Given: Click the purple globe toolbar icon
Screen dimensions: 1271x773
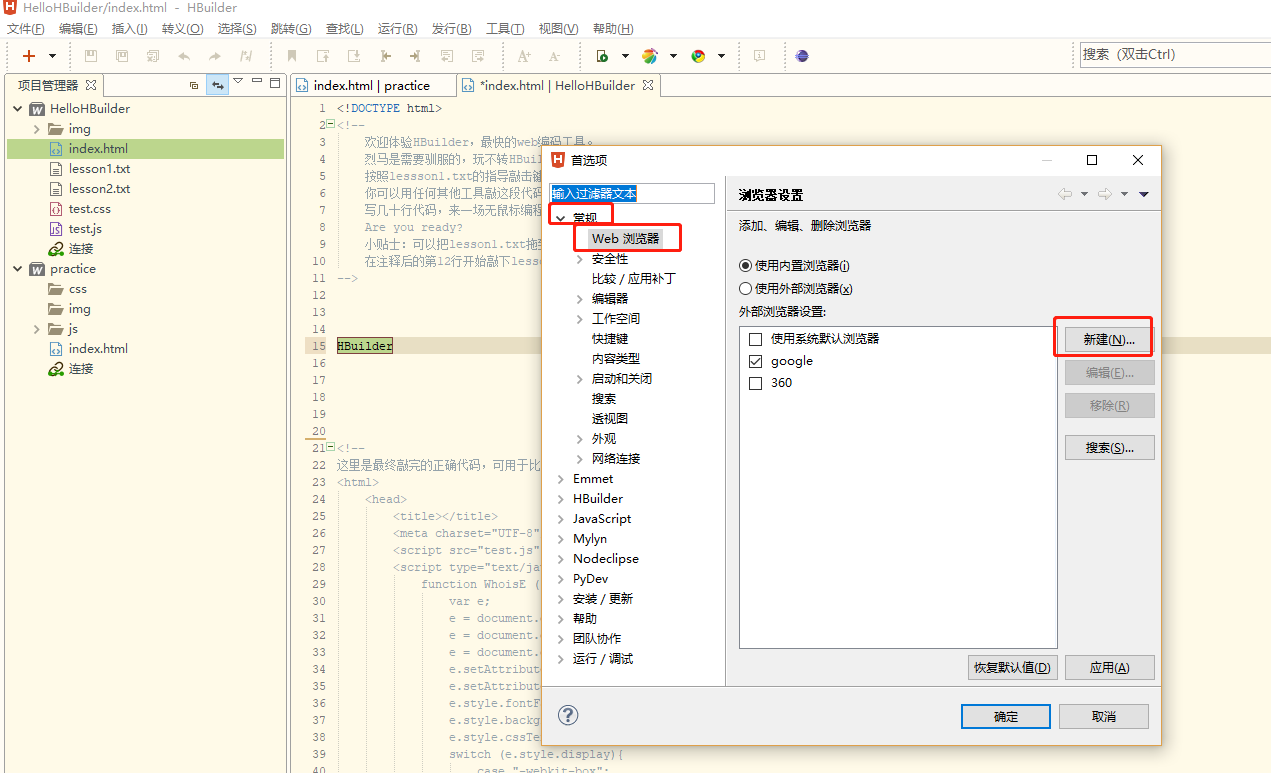Looking at the screenshot, I should (x=802, y=56).
